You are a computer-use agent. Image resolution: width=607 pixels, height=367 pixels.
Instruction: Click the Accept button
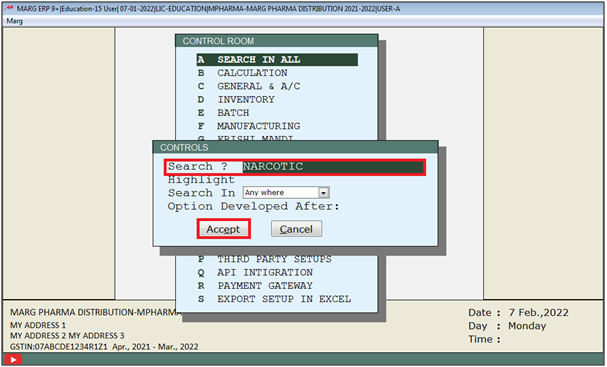pos(223,229)
